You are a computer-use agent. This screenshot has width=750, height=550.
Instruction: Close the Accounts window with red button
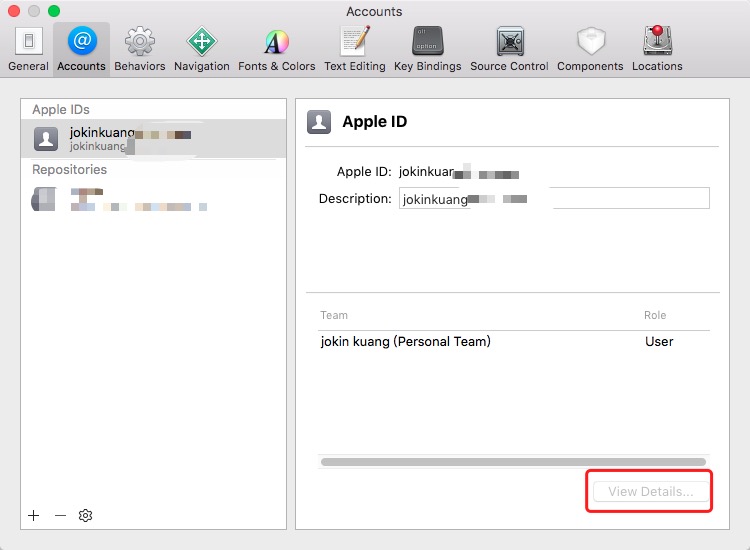point(14,11)
